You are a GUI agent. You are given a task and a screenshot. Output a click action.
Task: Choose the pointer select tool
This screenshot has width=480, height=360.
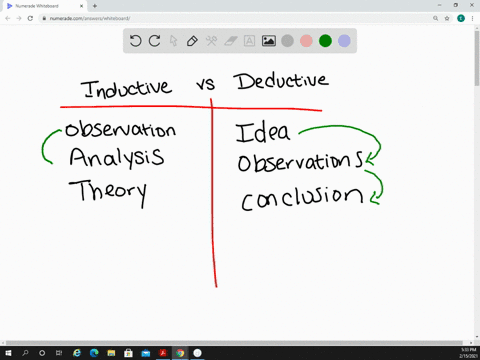[x=173, y=41]
